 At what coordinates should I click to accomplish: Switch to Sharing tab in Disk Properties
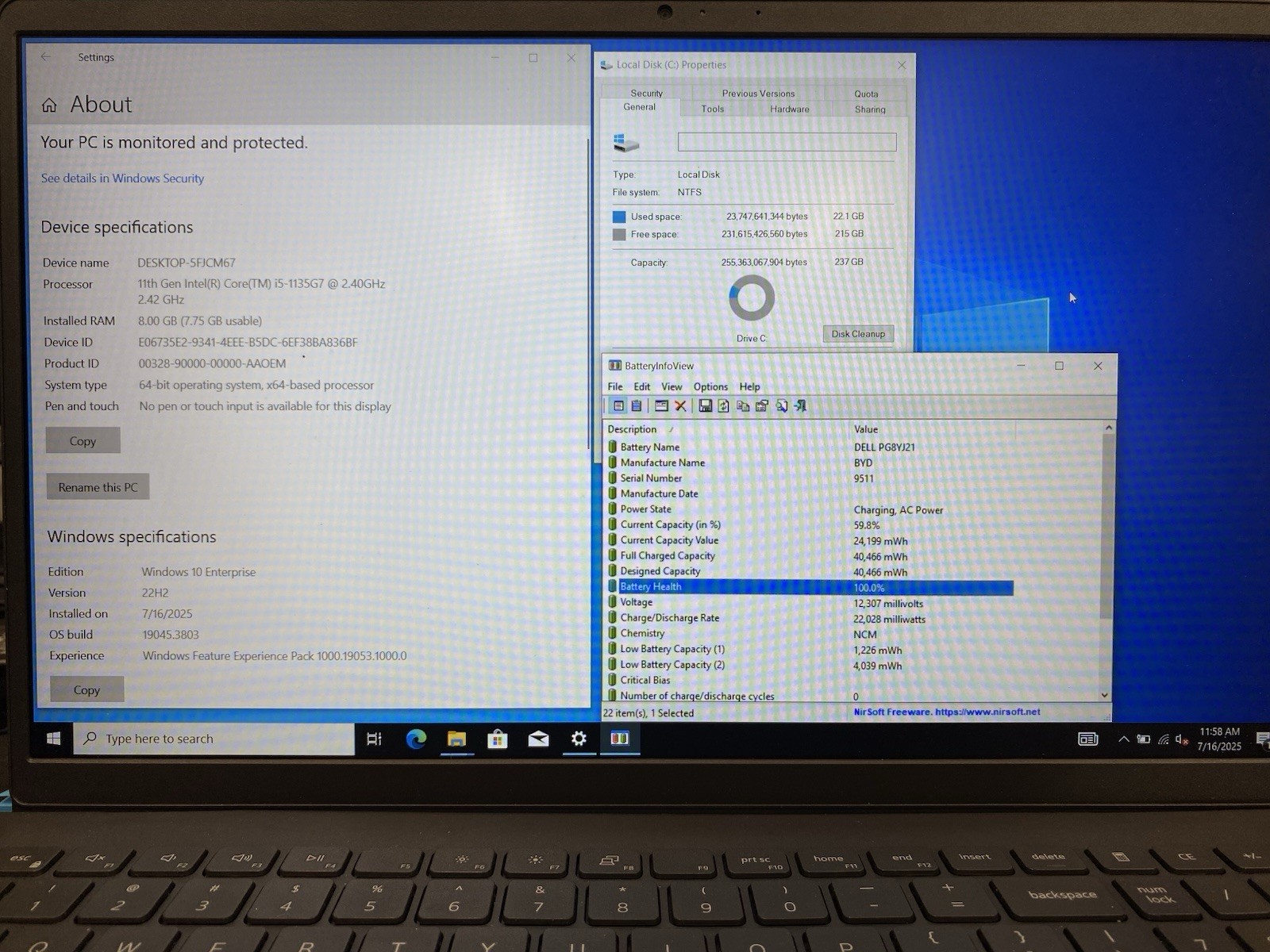(870, 109)
